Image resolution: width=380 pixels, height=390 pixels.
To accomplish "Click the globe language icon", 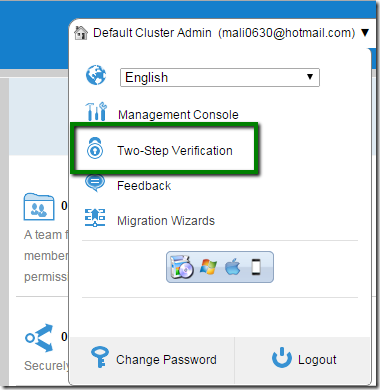I will tap(96, 75).
